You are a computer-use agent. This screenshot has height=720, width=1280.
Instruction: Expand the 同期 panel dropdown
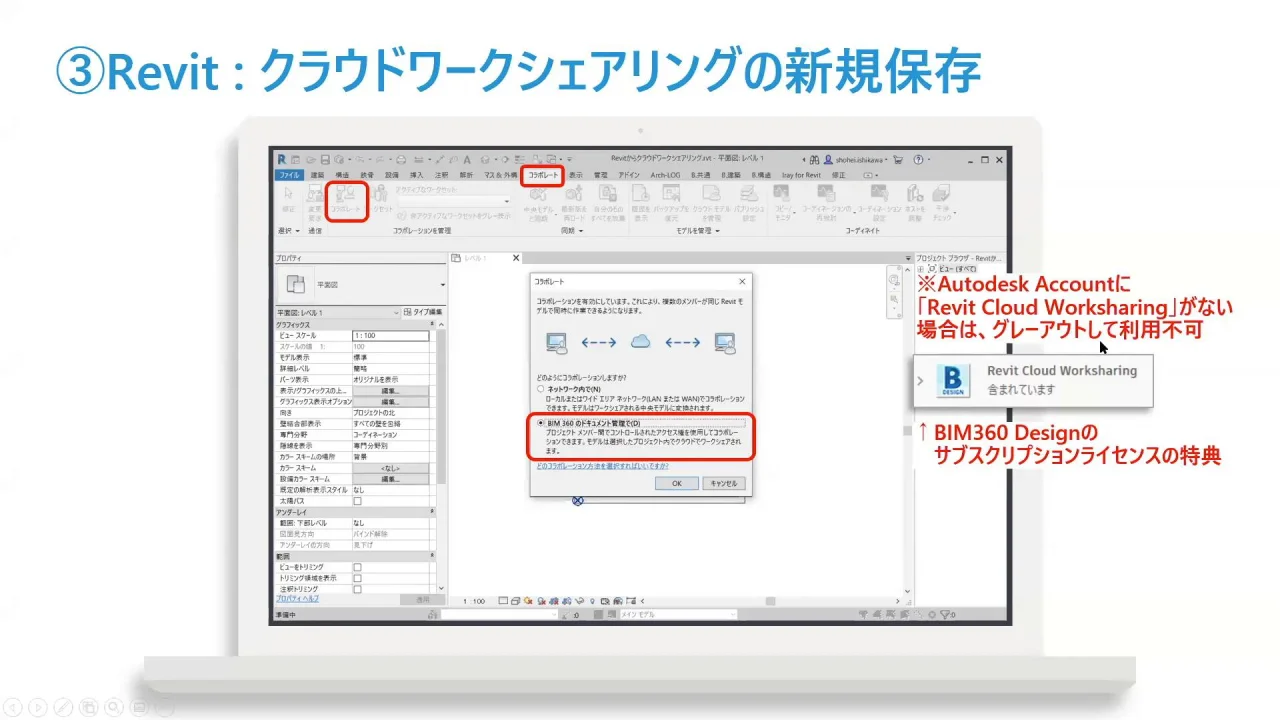pyautogui.click(x=581, y=230)
